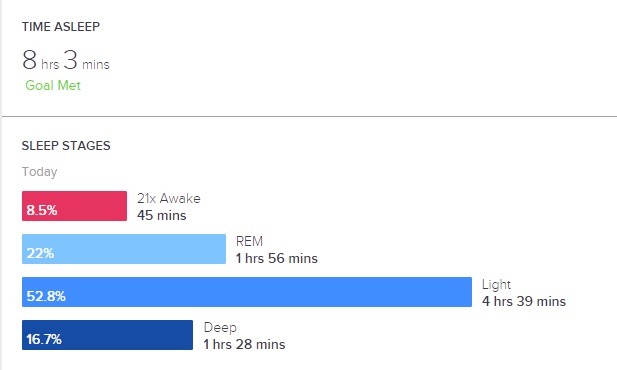Click the 1 hrs 56 mins REM duration
The image size is (617, 370).
(277, 258)
